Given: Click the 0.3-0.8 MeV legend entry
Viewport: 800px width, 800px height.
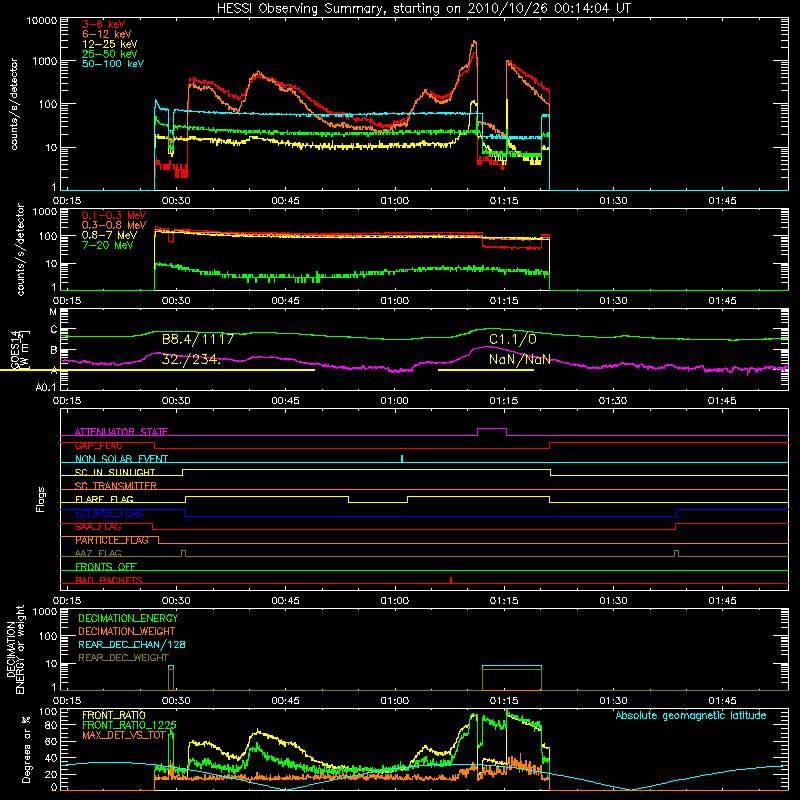Looking at the screenshot, I should 114,225.
